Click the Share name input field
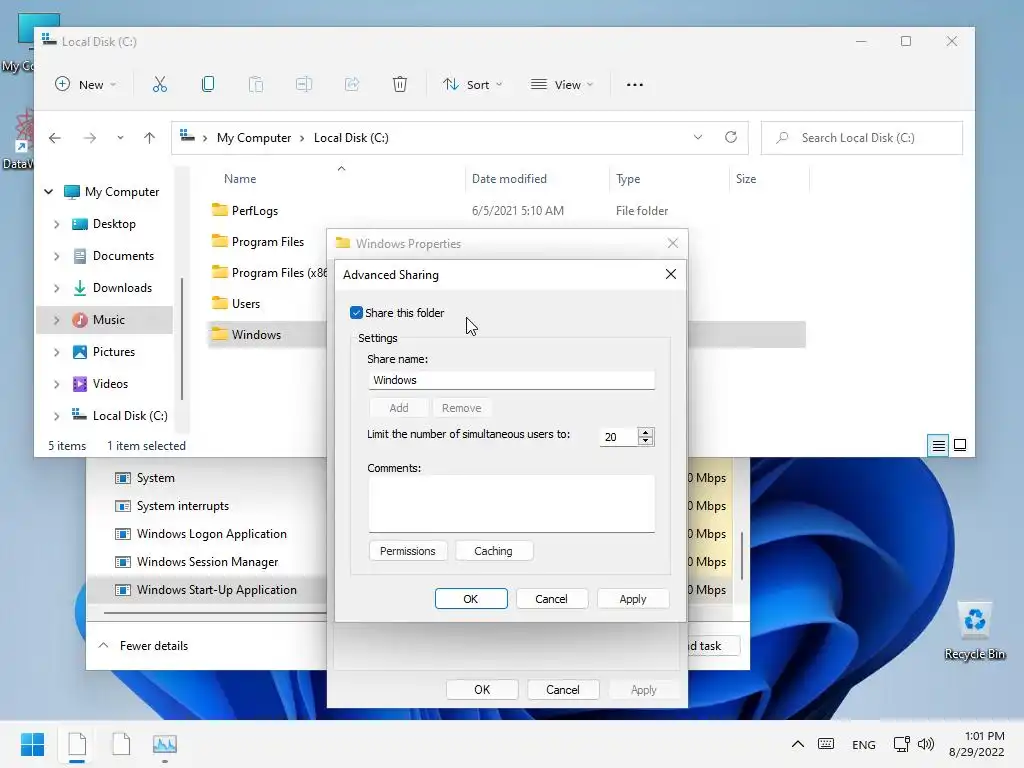The width and height of the screenshot is (1024, 768). click(x=511, y=380)
